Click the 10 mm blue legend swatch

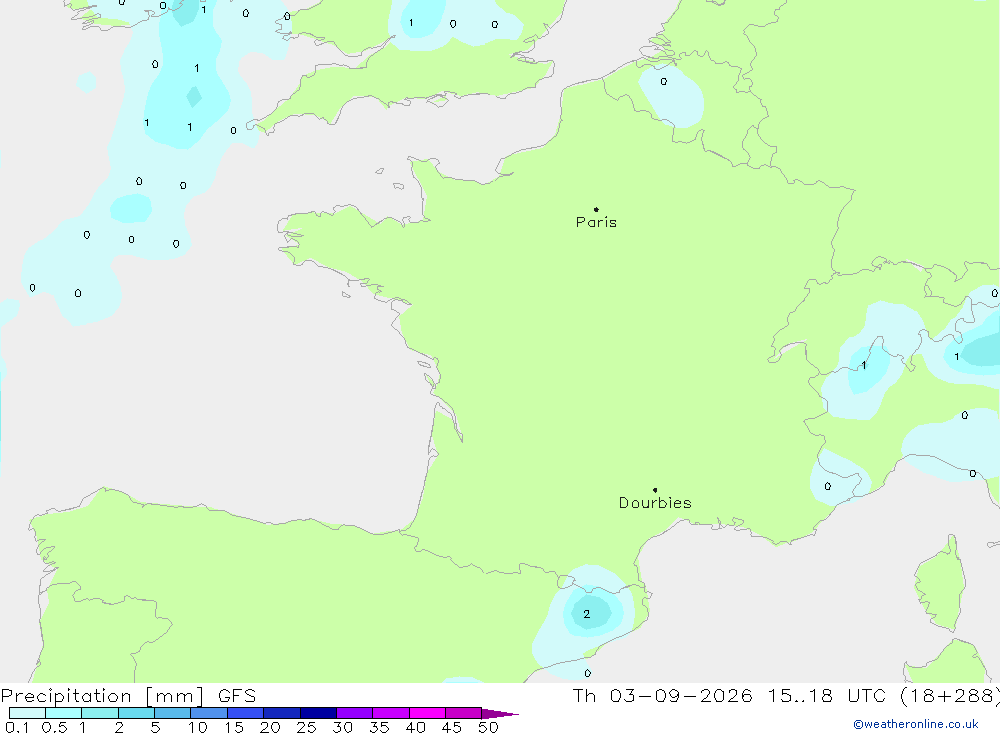(209, 713)
